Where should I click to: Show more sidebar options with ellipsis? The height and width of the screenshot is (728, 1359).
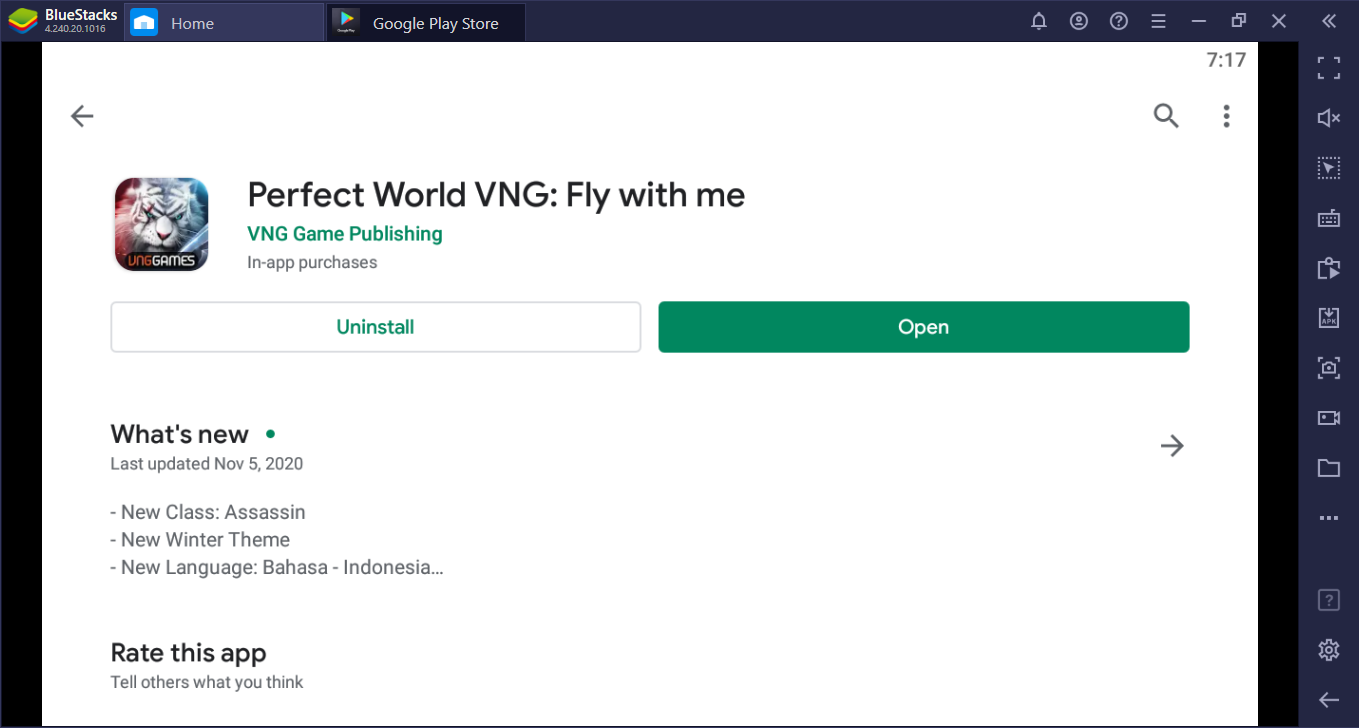[x=1328, y=518]
